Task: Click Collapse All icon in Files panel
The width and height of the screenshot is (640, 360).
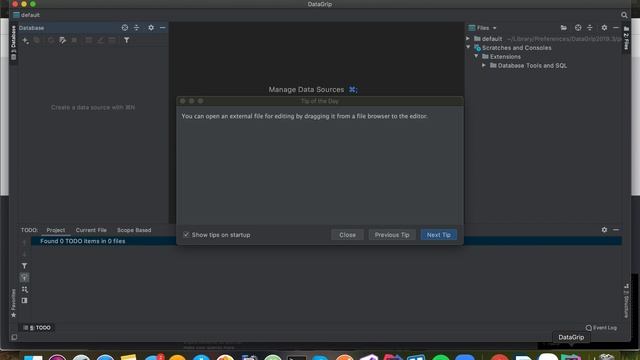Action: [590, 28]
